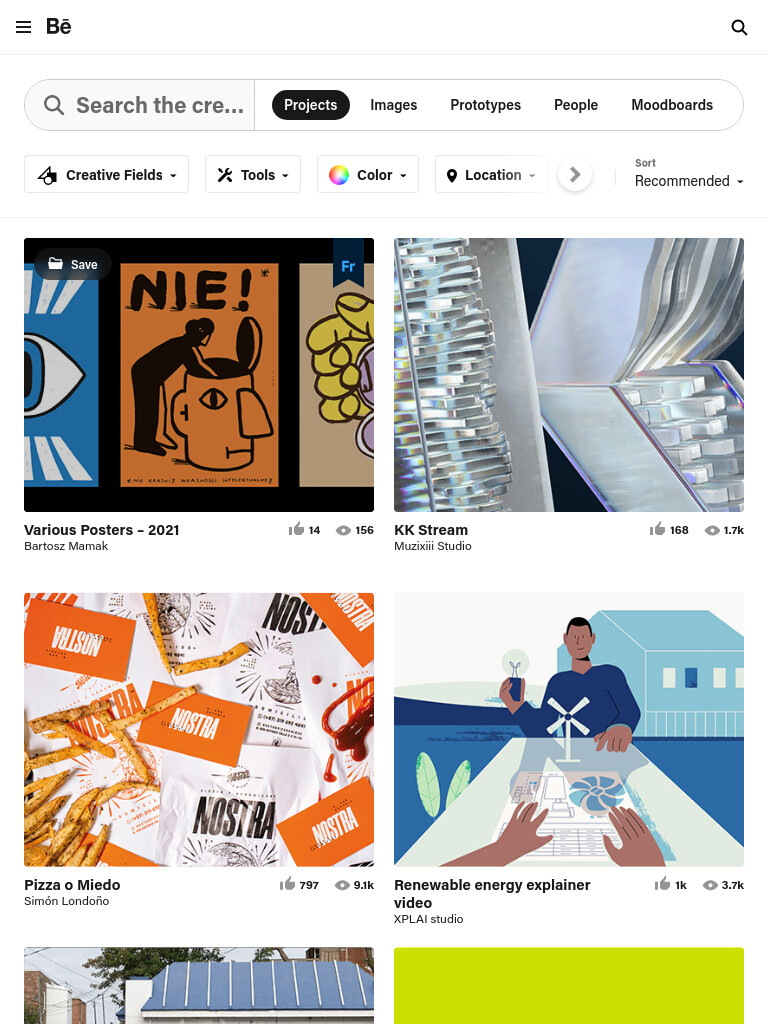Click the views eye icon on KK Stream
768x1024 pixels.
click(x=712, y=530)
